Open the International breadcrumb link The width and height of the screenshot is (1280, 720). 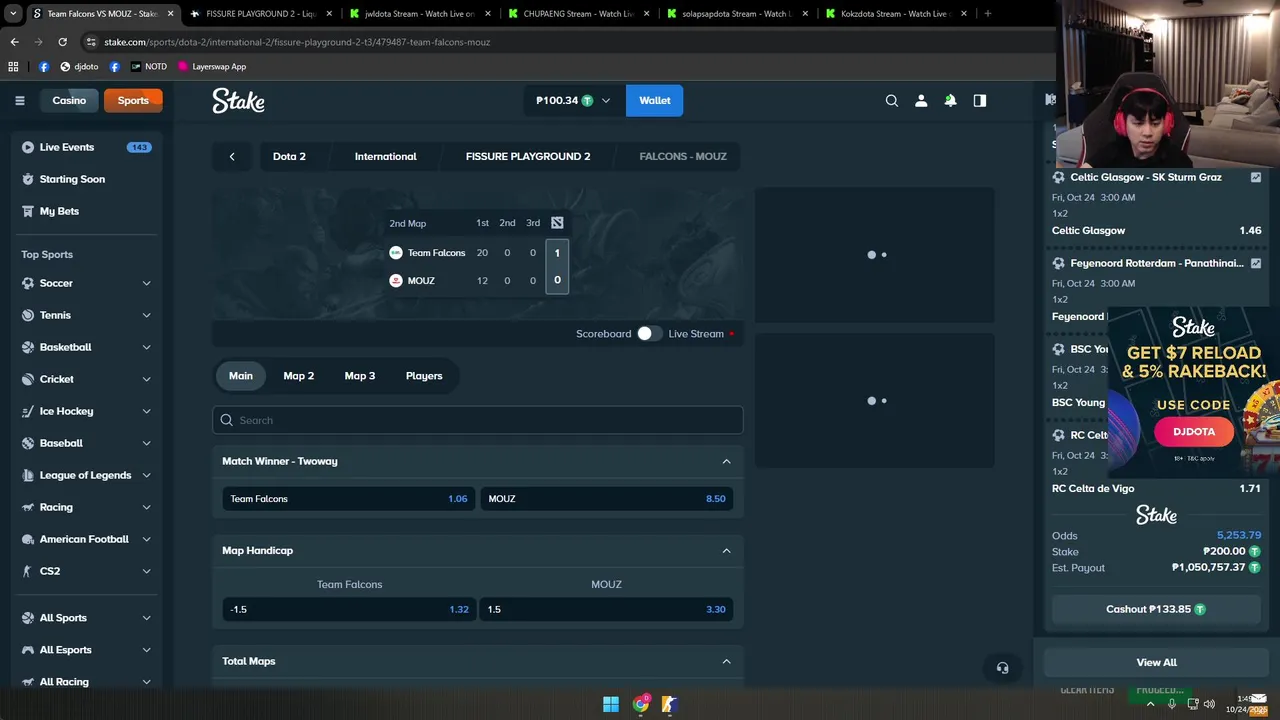tap(385, 156)
